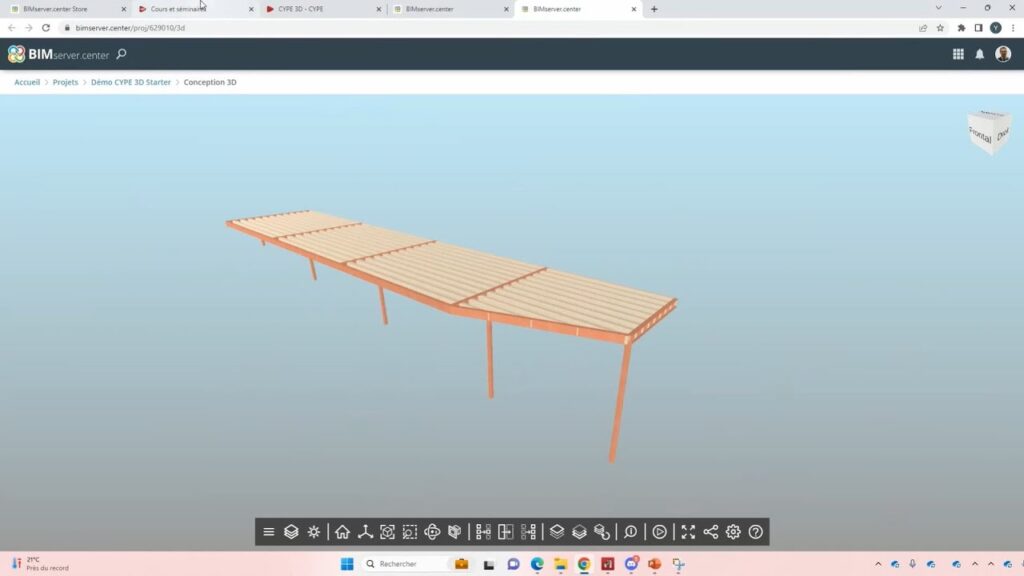Click the play animation button
Image resolution: width=1024 pixels, height=576 pixels.
tap(660, 532)
